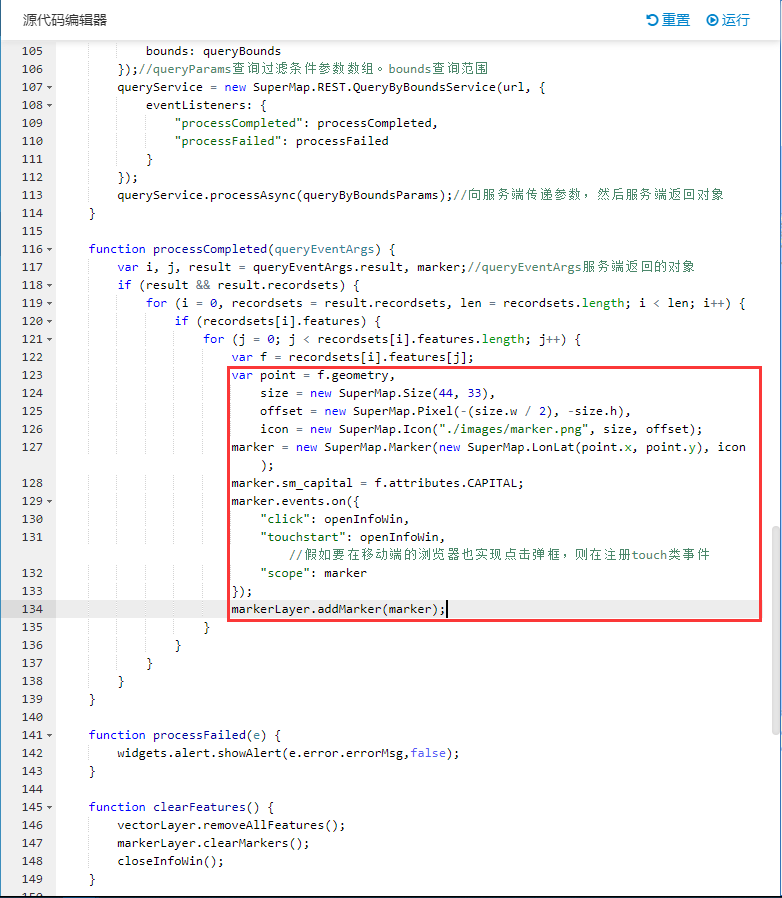Collapse fold arrow at line 129

49,502
